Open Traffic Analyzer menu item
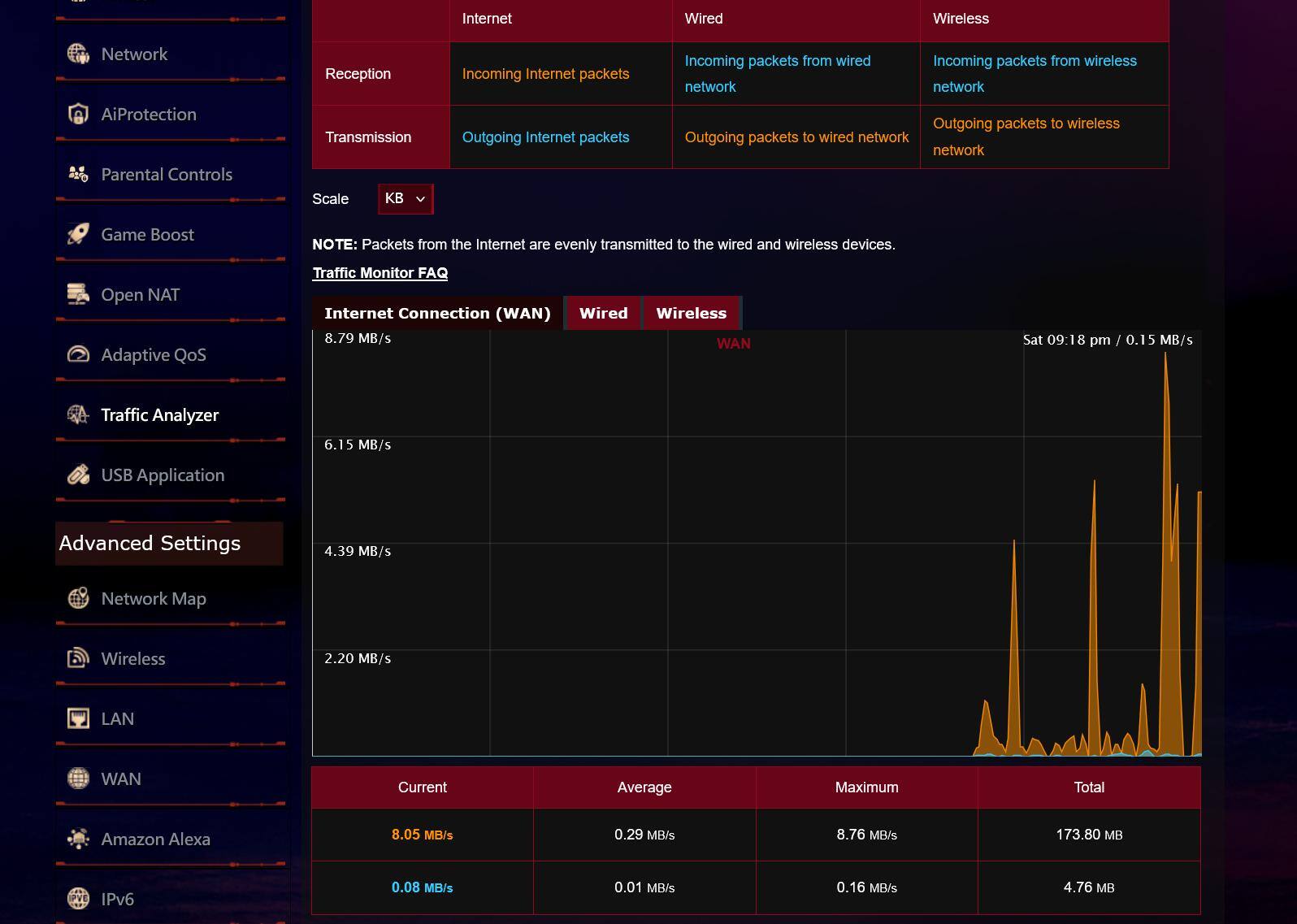1297x924 pixels. (x=159, y=415)
